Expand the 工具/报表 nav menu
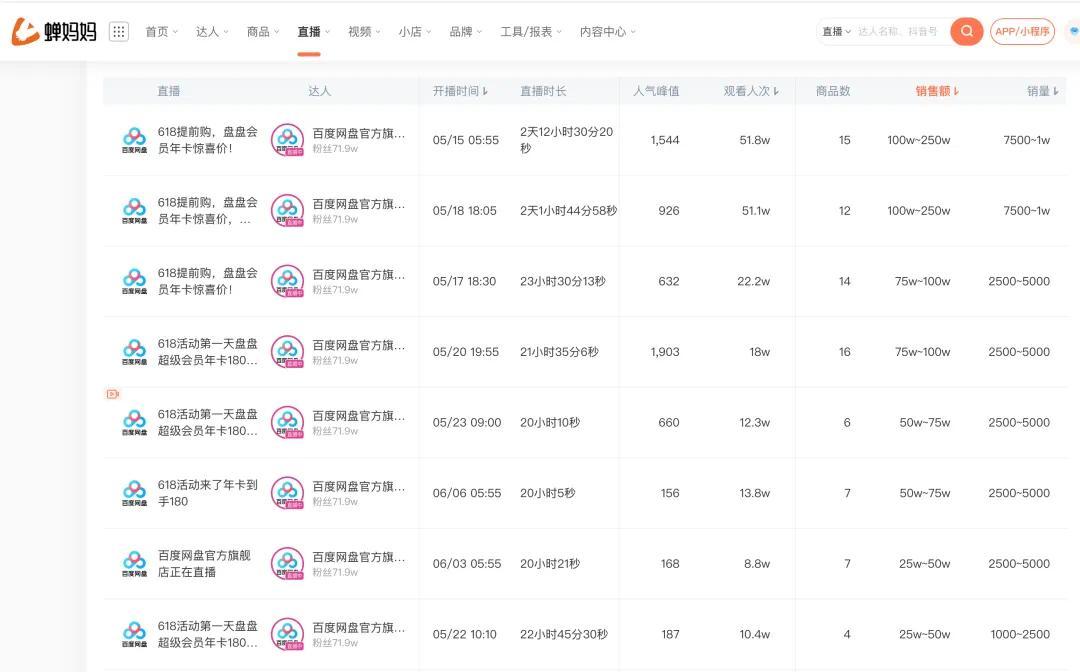Image resolution: width=1080 pixels, height=672 pixels. coord(531,32)
